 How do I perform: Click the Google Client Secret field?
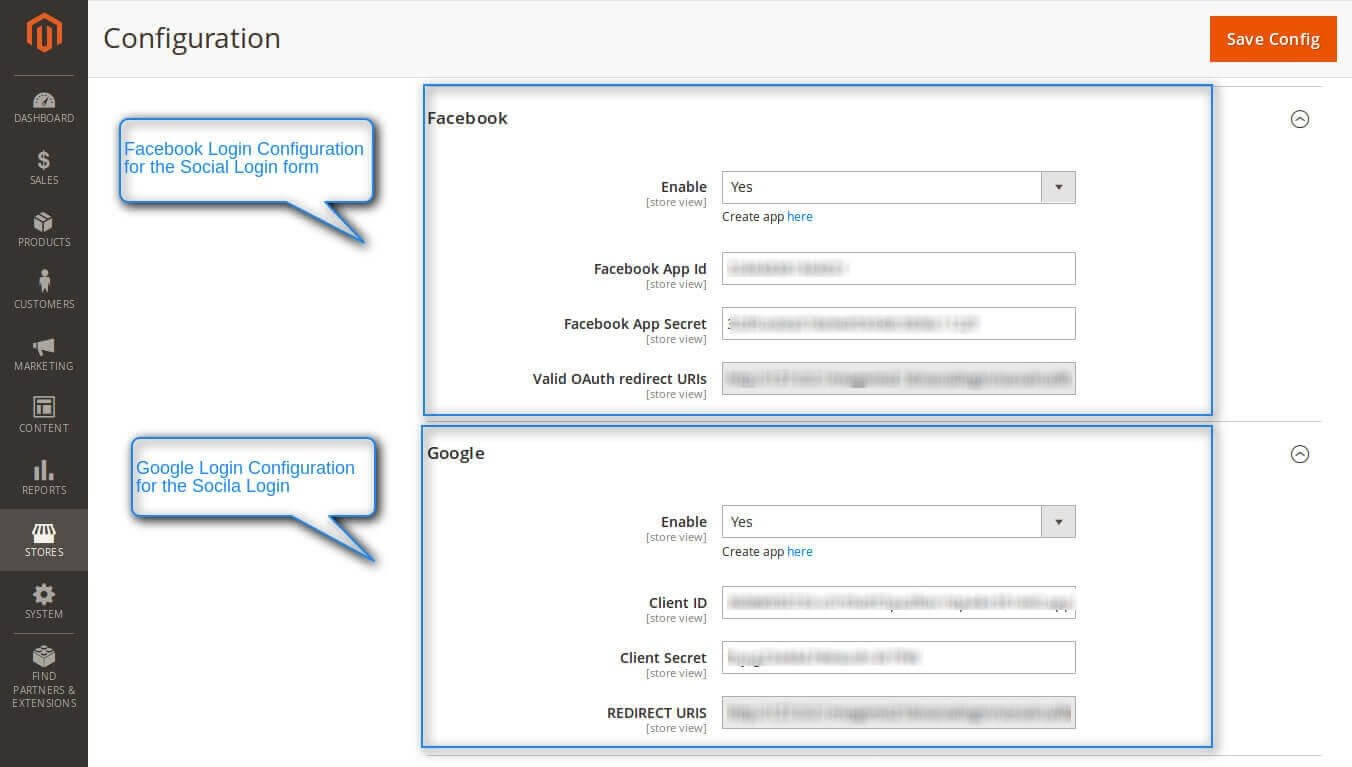899,658
